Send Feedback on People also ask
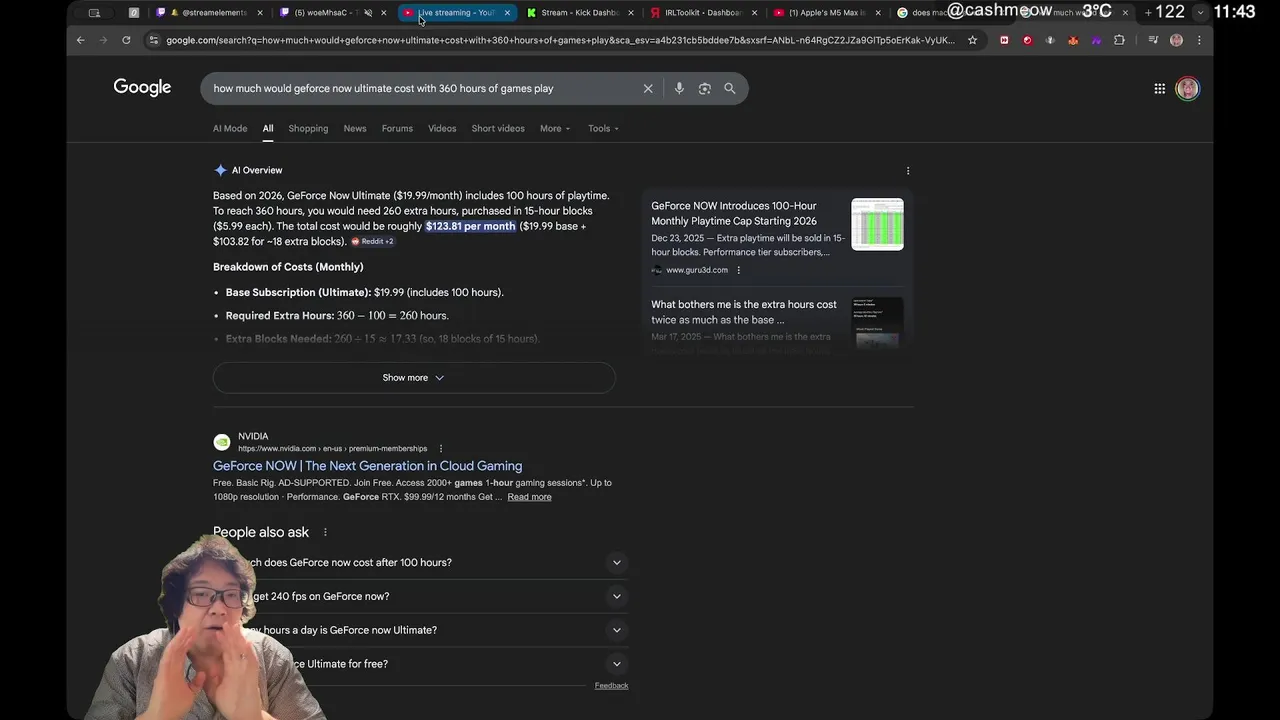The height and width of the screenshot is (720, 1280). [611, 686]
